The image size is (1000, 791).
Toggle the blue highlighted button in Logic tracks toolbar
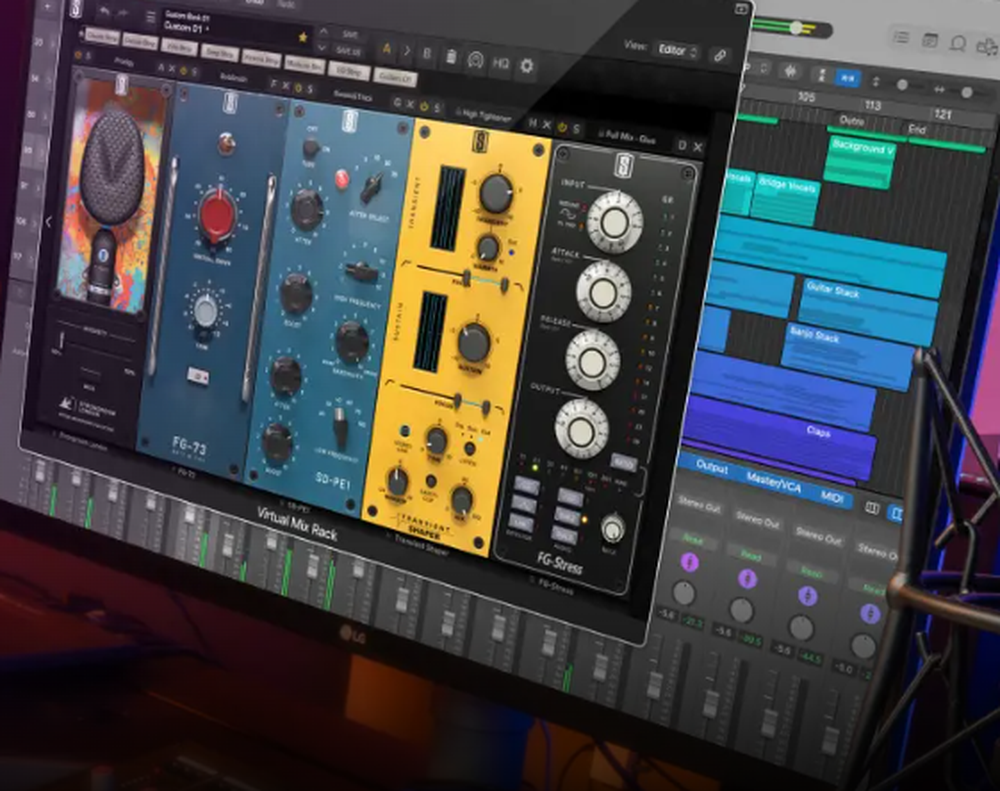coord(848,78)
